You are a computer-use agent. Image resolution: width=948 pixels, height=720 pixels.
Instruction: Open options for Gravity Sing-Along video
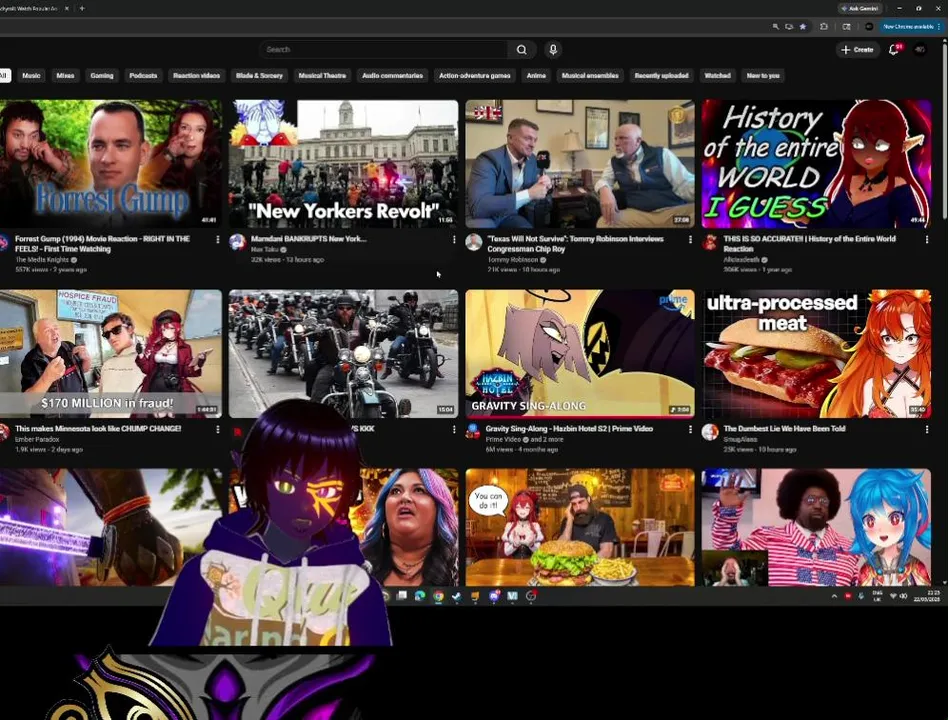click(x=690, y=429)
